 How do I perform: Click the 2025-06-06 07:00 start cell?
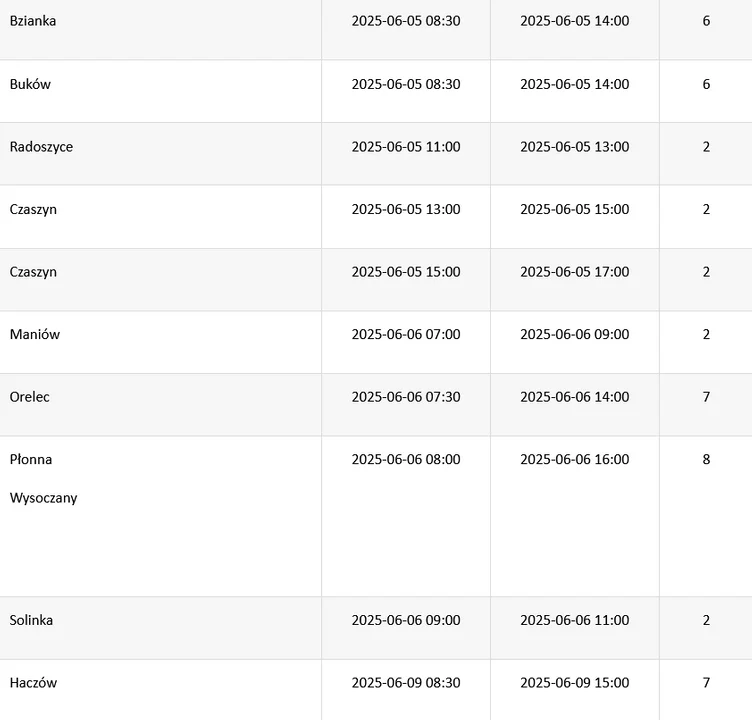coord(406,335)
